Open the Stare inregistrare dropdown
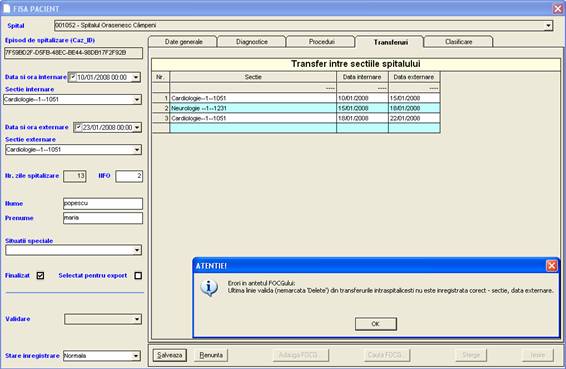Image resolution: width=566 pixels, height=369 pixels. click(x=136, y=356)
